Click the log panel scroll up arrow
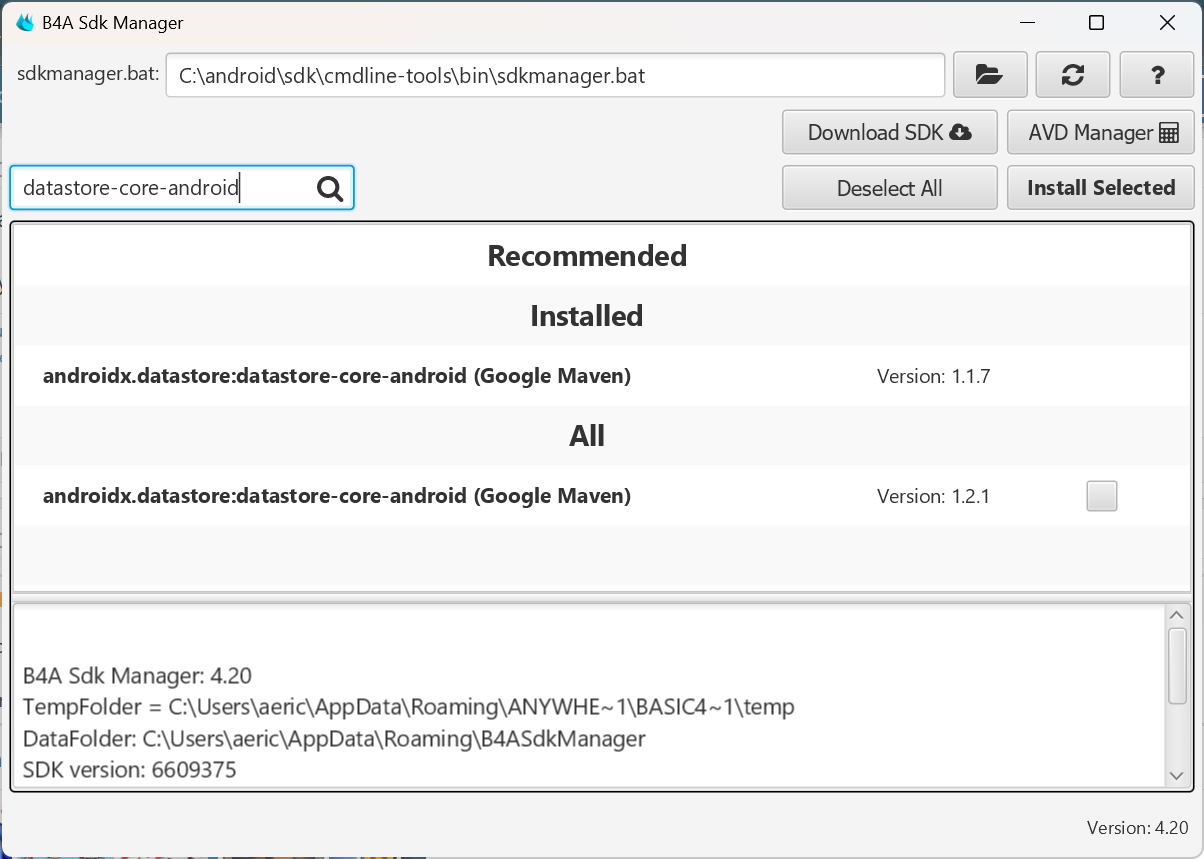The width and height of the screenshot is (1204, 859). tap(1177, 617)
